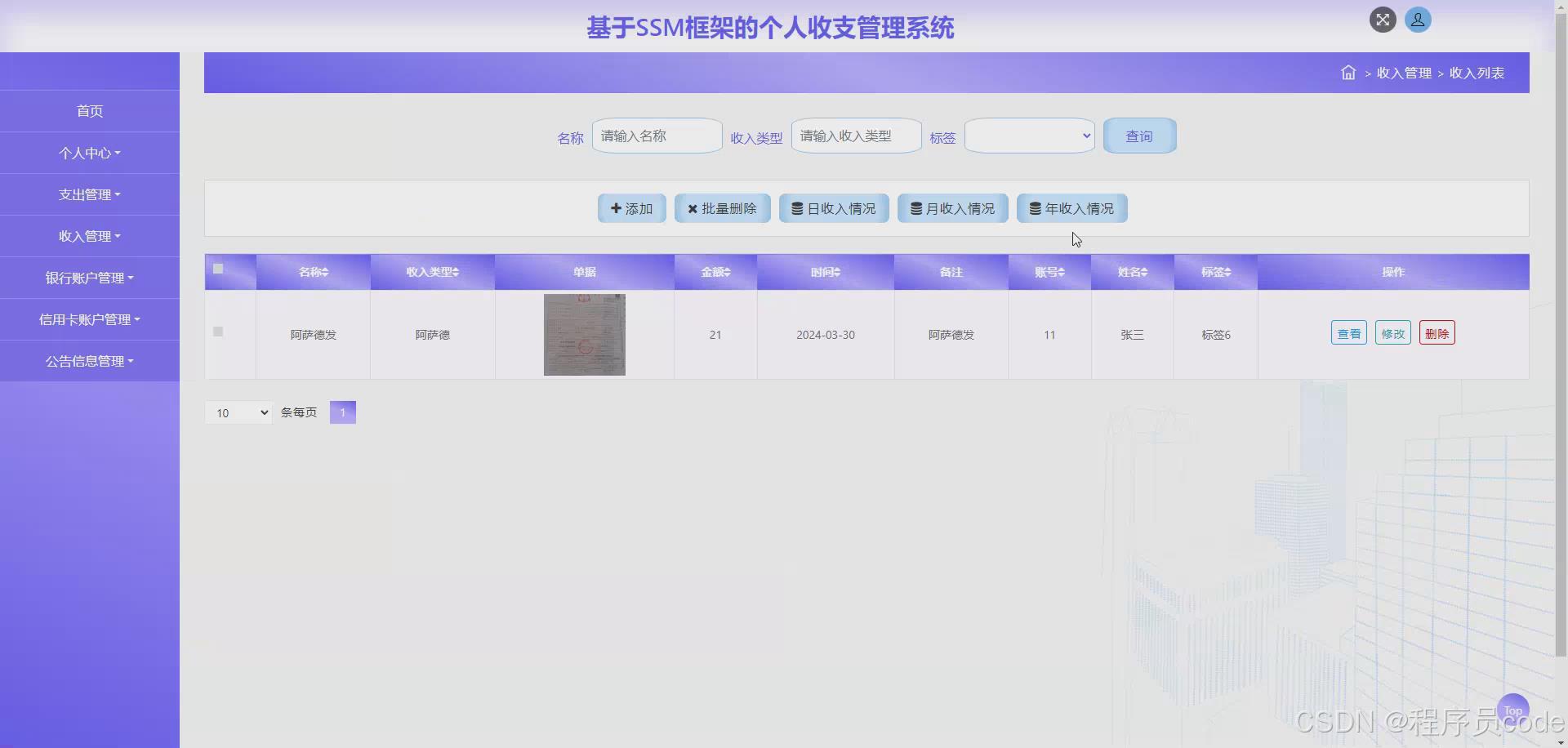
Task: Click the logout icon in the top bar
Action: (x=1382, y=20)
